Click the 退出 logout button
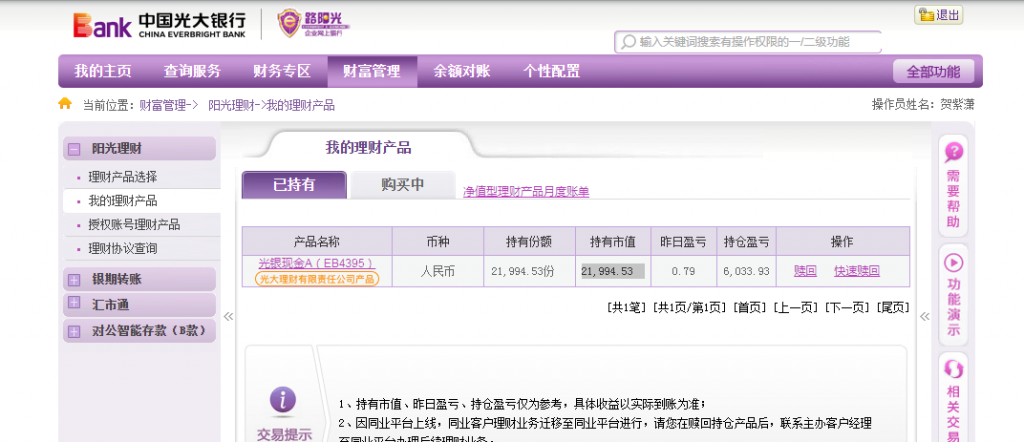The image size is (1024, 442). pos(939,14)
